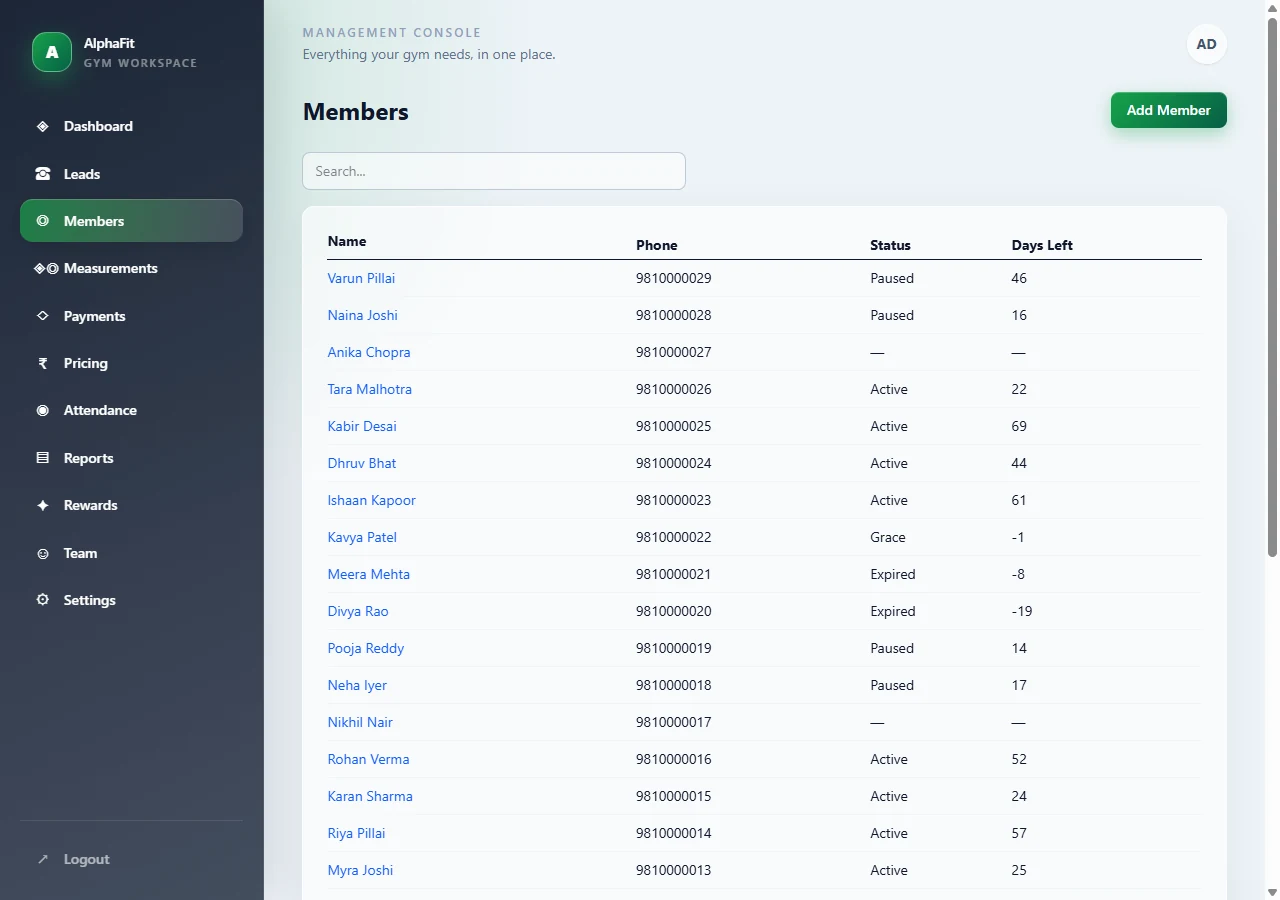Click phone number 9810000017

coord(674,722)
